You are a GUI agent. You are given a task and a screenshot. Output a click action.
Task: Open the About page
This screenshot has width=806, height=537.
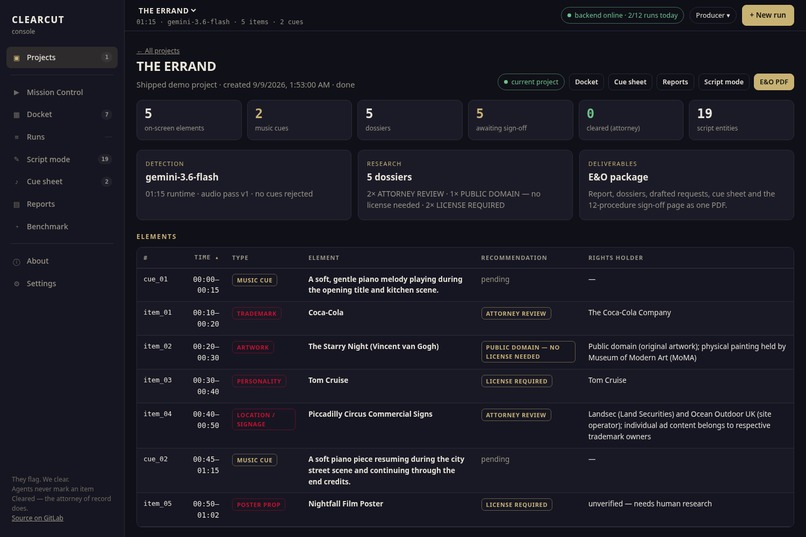(x=62, y=262)
